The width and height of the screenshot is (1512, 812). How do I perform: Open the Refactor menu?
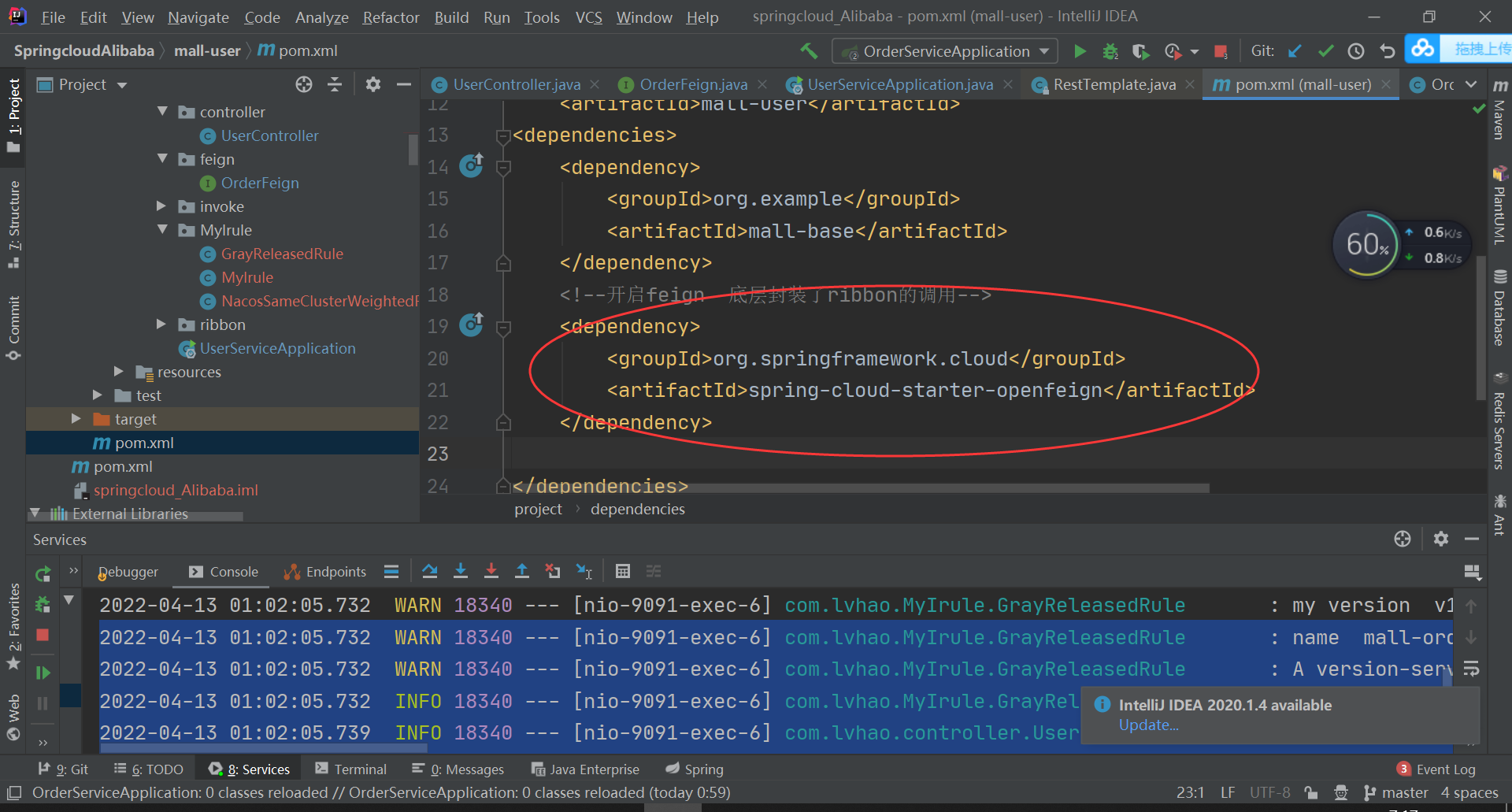tap(391, 17)
